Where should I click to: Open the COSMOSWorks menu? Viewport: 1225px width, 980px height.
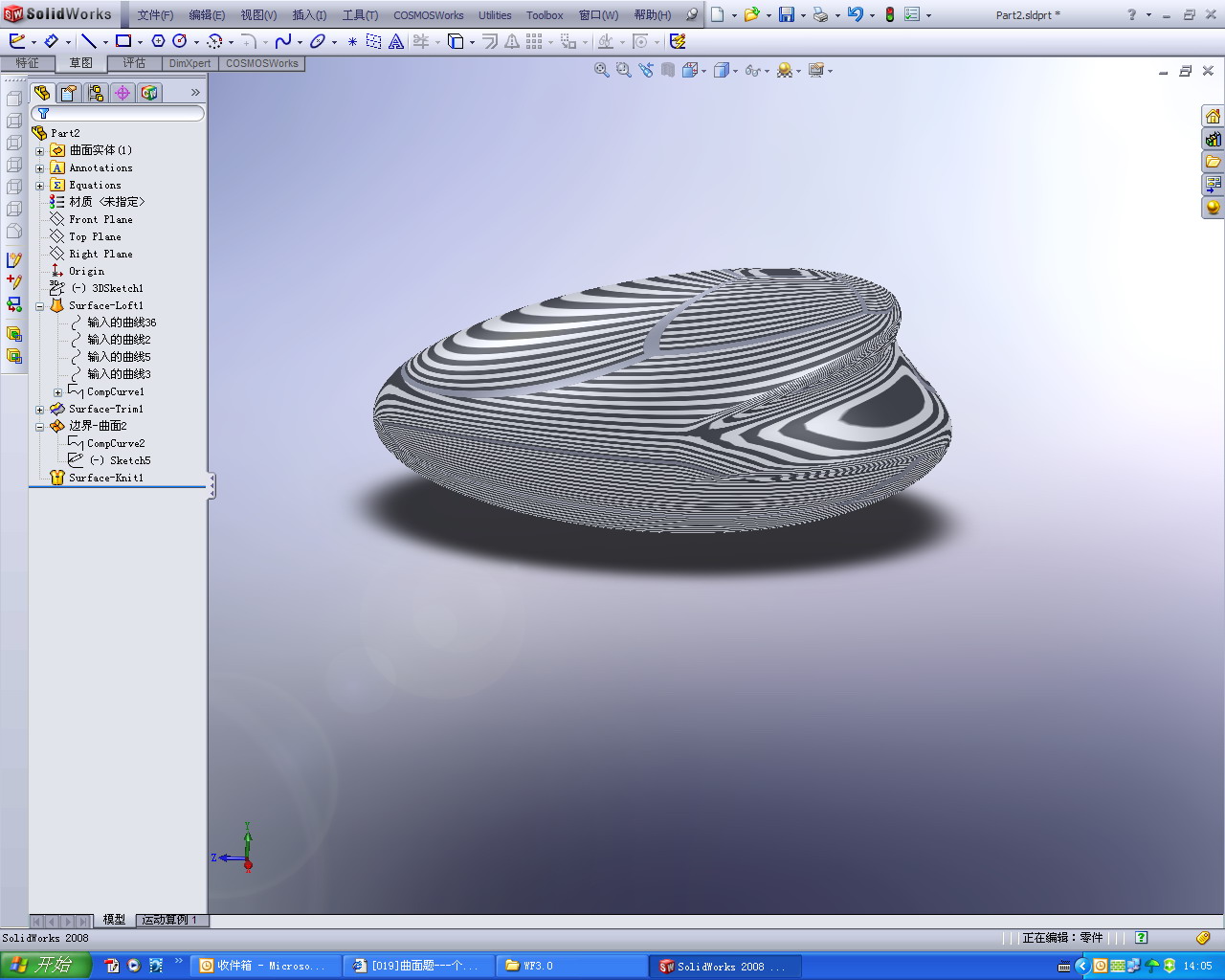429,15
